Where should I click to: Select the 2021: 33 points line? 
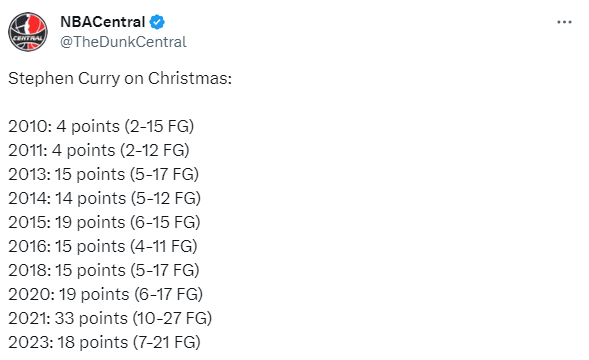tap(110, 319)
